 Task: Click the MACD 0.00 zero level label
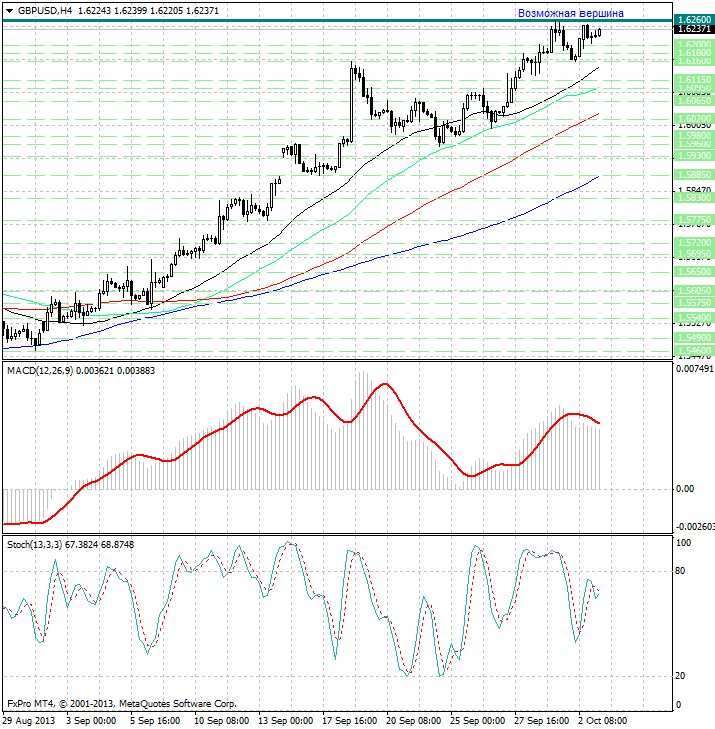click(684, 489)
